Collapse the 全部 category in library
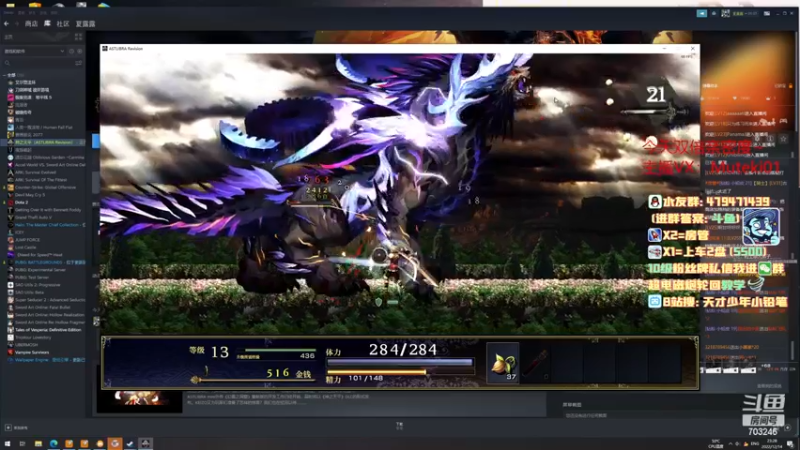 [x=5, y=75]
